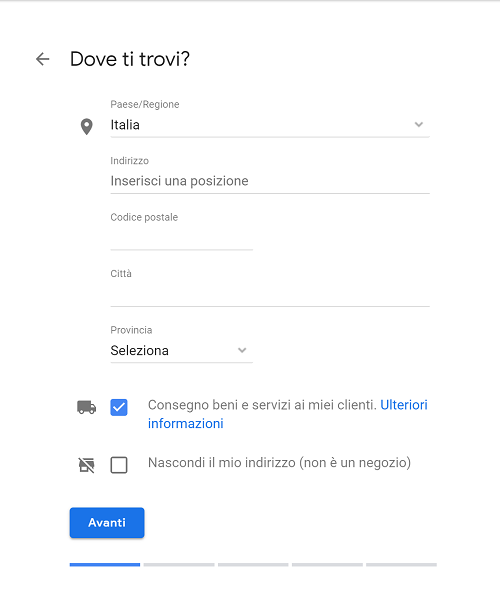Focus the Indirizzo address input field

coord(270,181)
